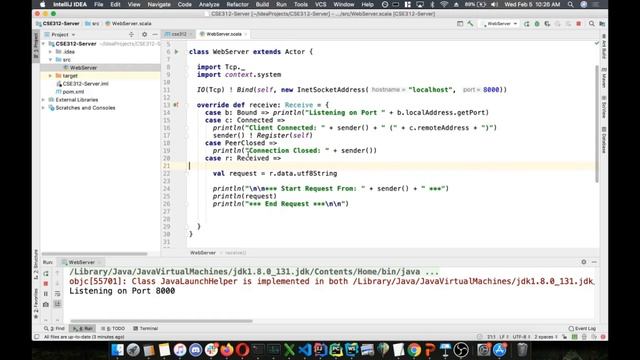640x360 pixels.
Task: Click the Project panel horizontal scrollbar
Action: tap(94, 254)
